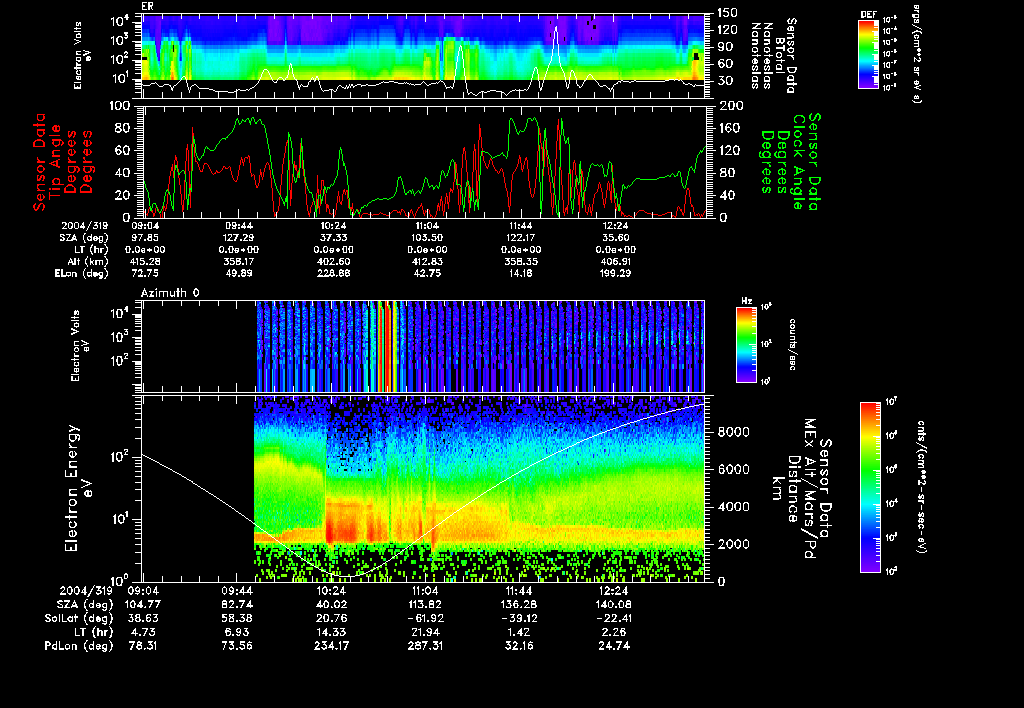
Task: Click altitude value 402.60
Action: point(333,261)
